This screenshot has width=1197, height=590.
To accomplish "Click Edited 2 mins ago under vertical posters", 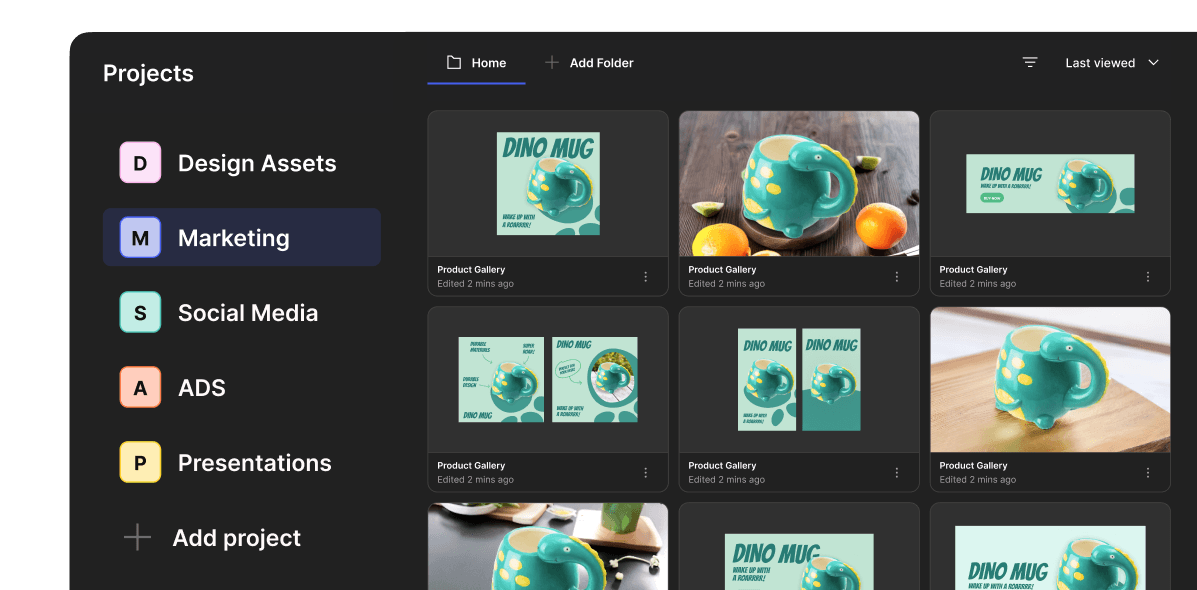I will tap(727, 480).
